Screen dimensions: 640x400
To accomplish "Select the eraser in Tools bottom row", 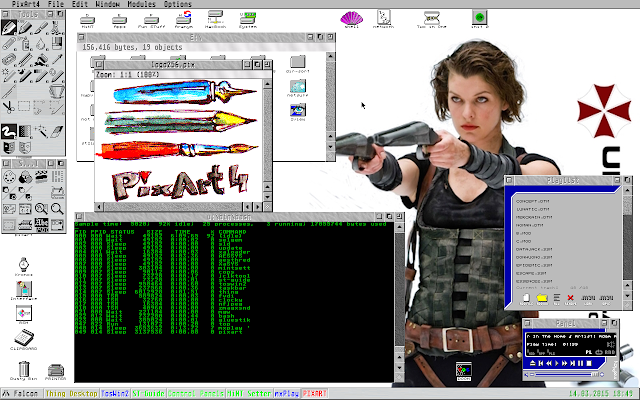I will click(57, 131).
